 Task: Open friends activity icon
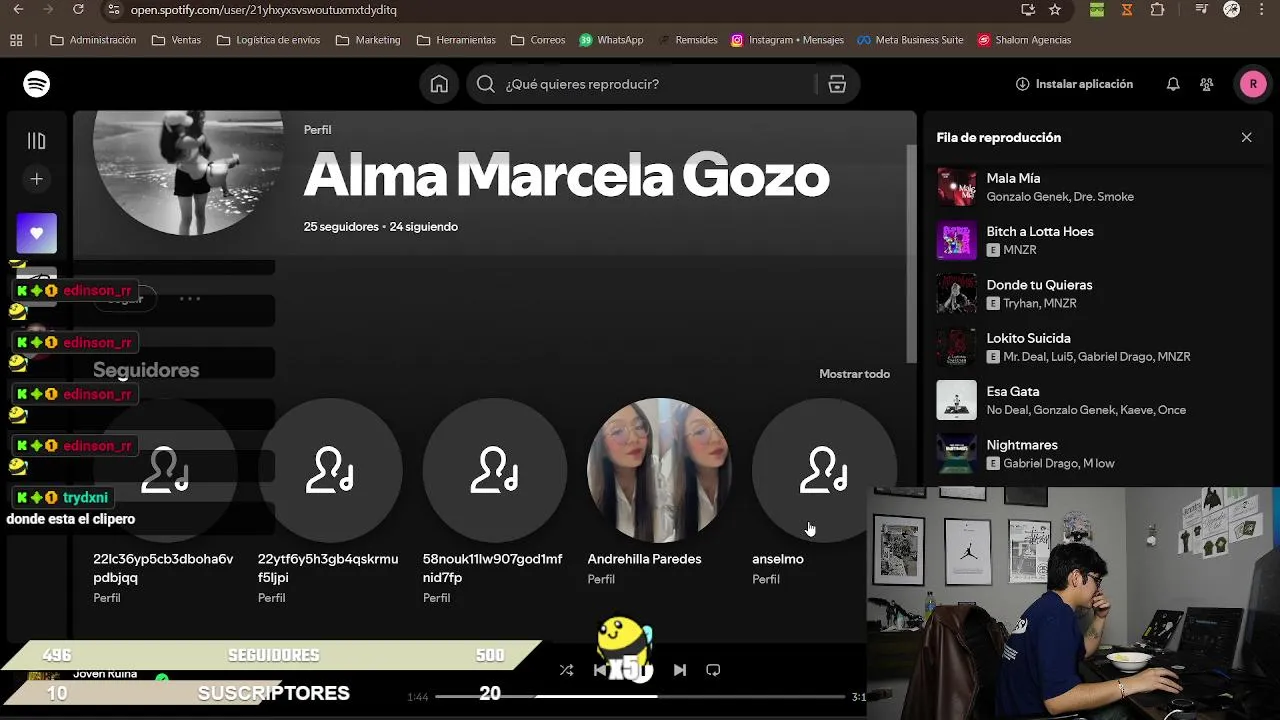[x=1207, y=84]
